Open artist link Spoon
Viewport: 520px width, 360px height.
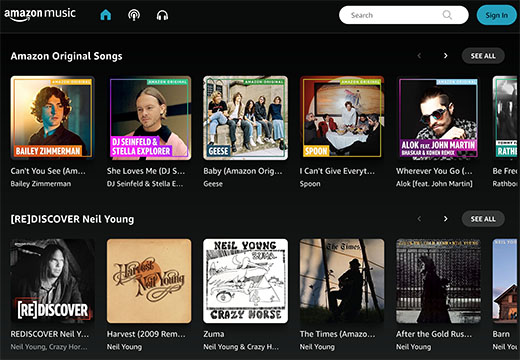310,184
